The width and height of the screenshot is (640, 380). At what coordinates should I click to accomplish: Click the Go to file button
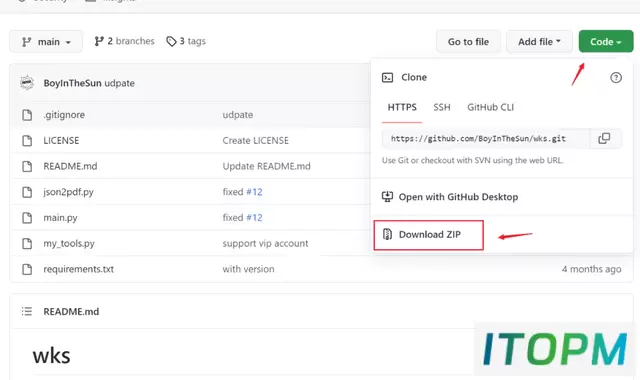(468, 42)
